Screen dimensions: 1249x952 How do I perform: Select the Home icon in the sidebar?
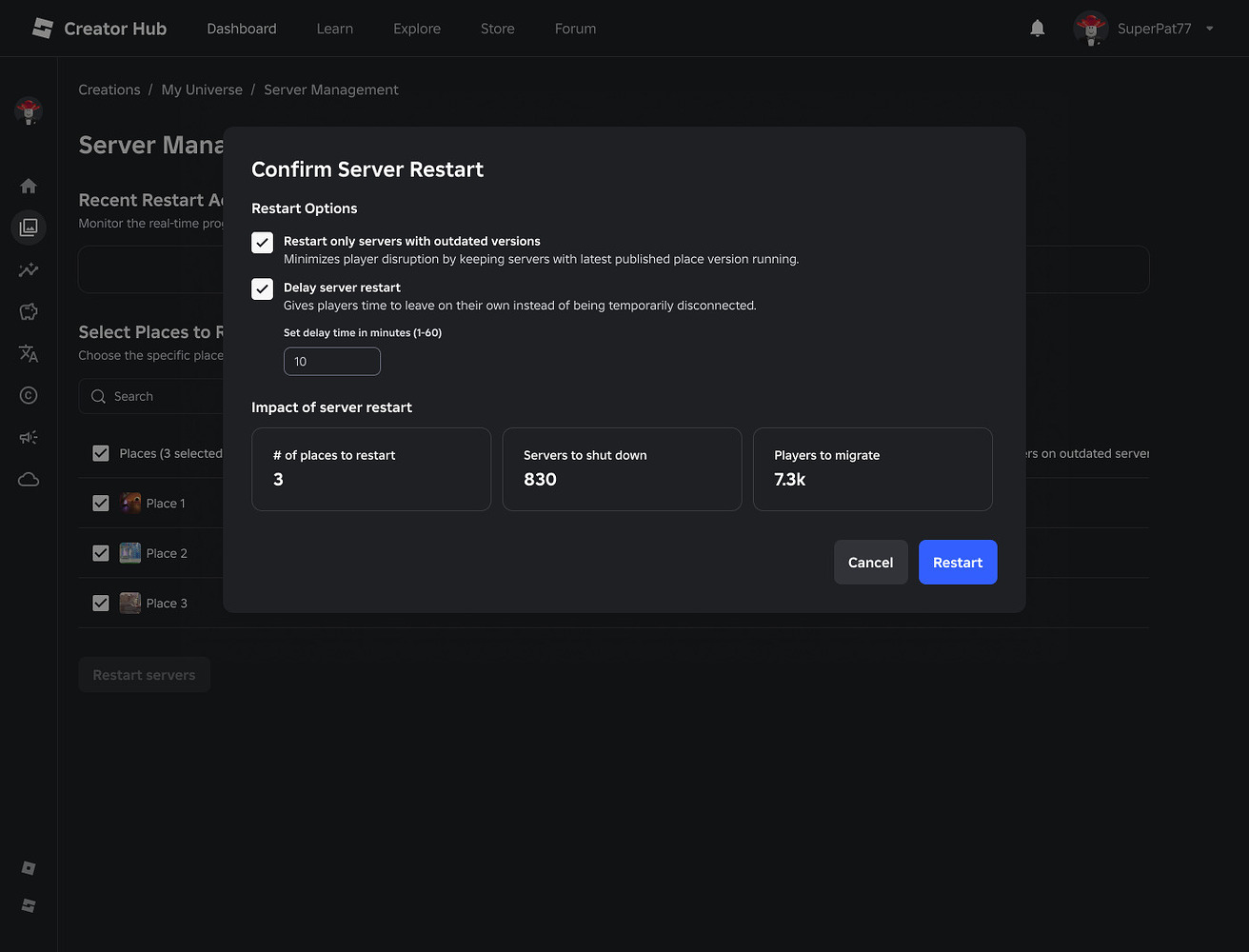28,186
